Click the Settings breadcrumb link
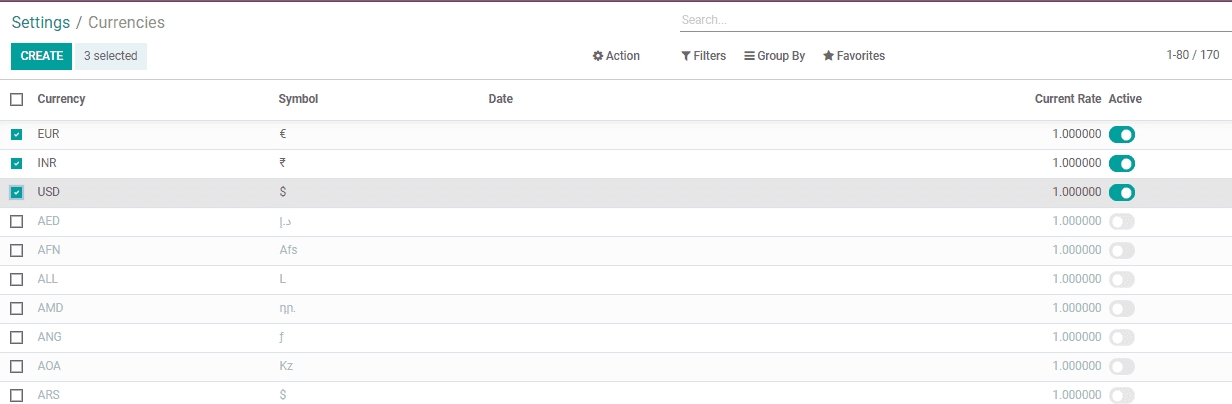This screenshot has width=1232, height=404. click(x=40, y=22)
